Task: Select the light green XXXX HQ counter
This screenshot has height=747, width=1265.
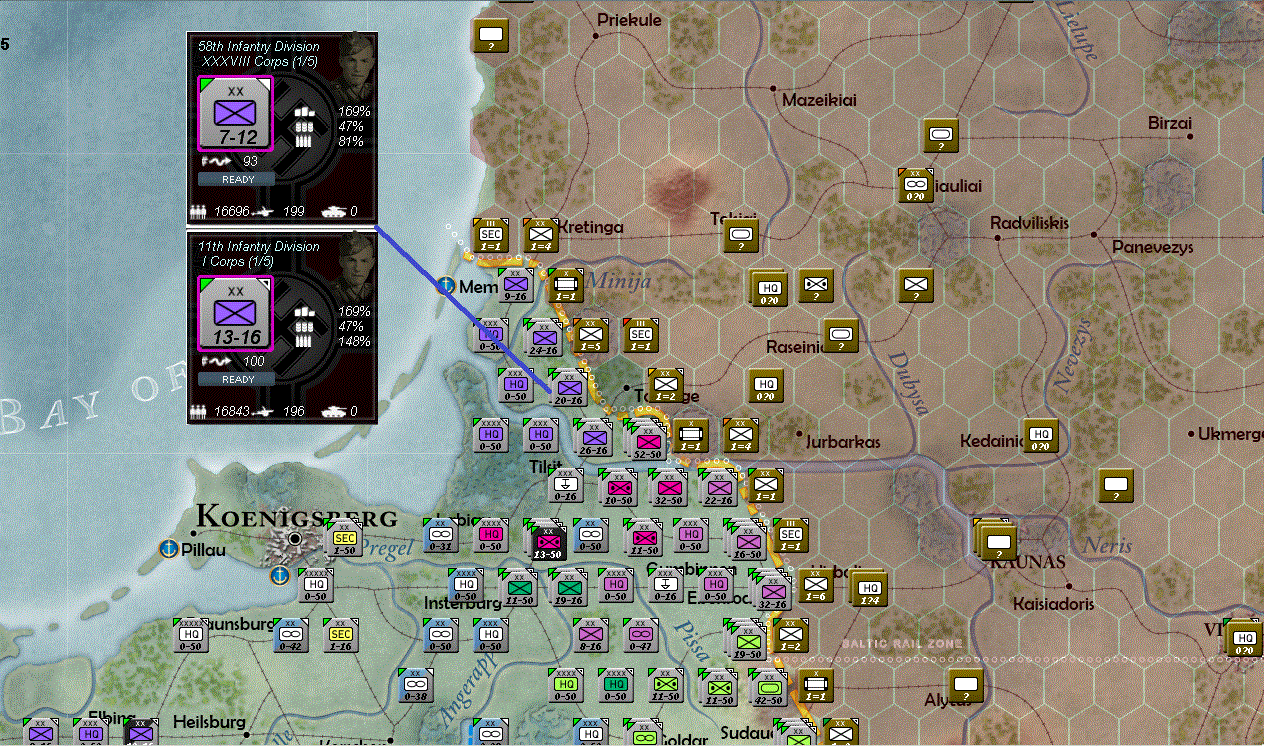Action: pos(566,685)
